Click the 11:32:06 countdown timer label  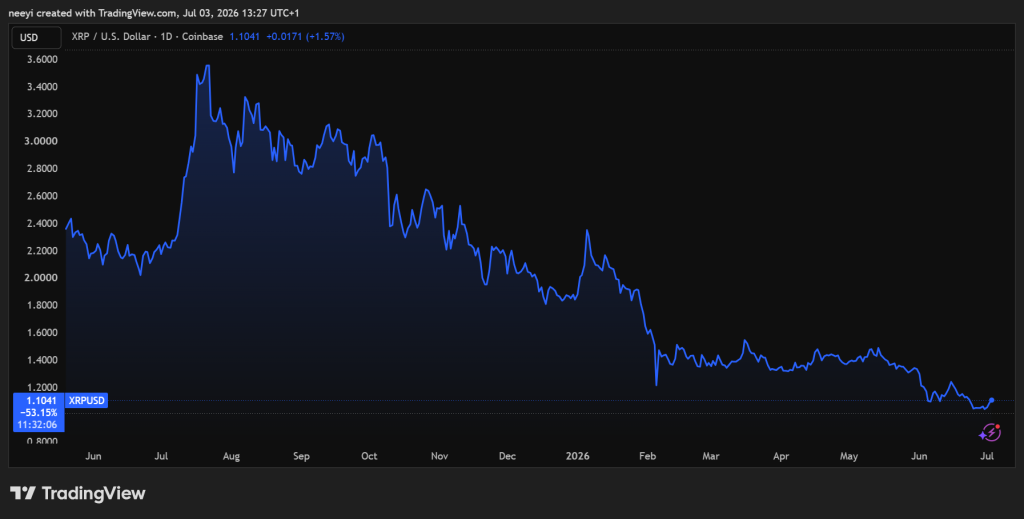[x=39, y=424]
